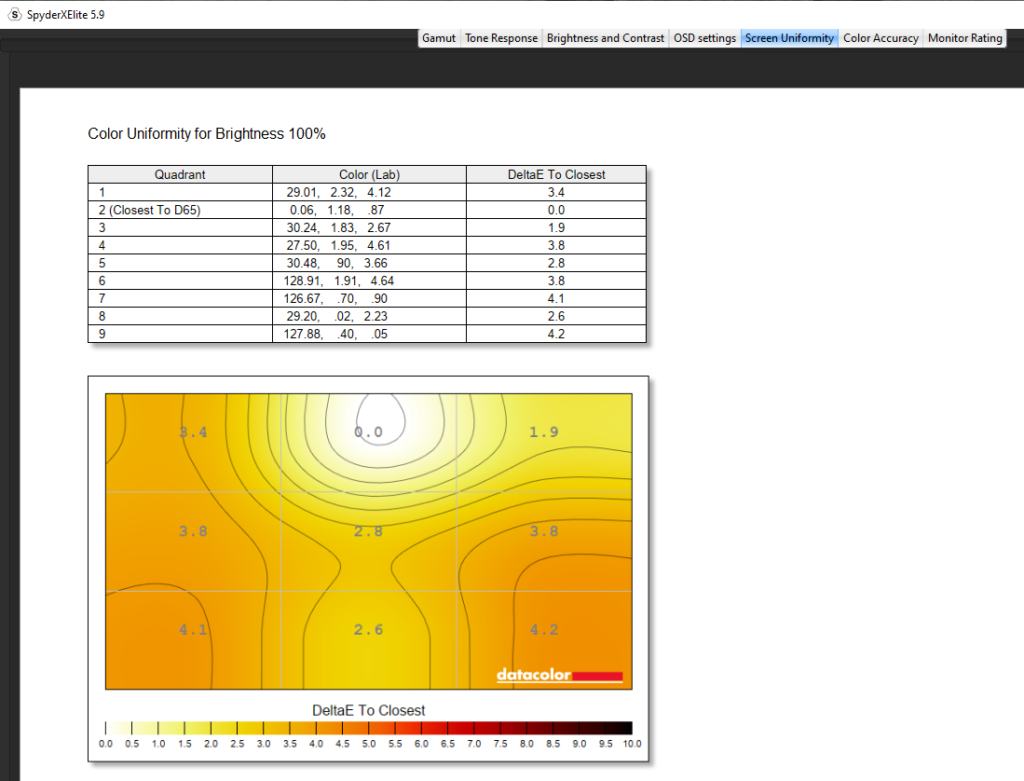
Task: Click the datacolor logo on the heatmap
Action: click(559, 676)
